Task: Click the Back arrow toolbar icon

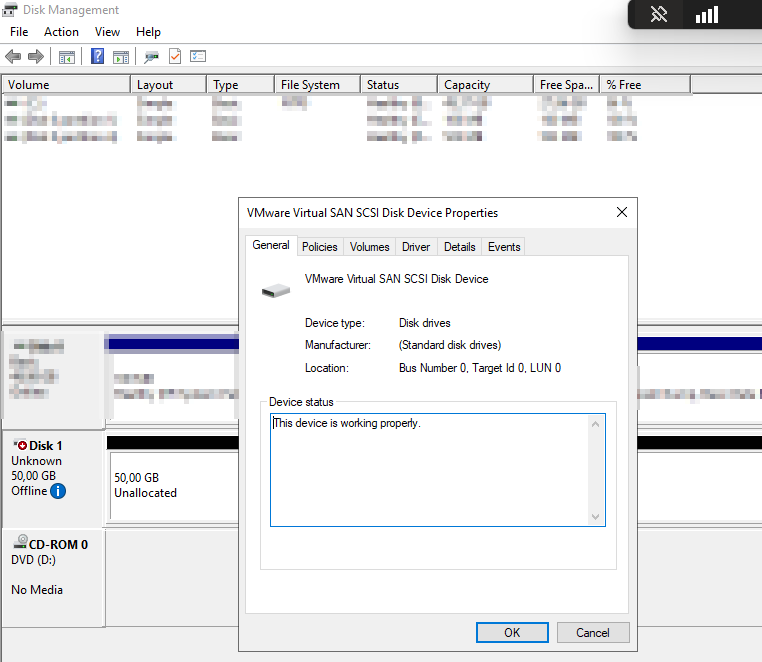Action: click(x=13, y=56)
